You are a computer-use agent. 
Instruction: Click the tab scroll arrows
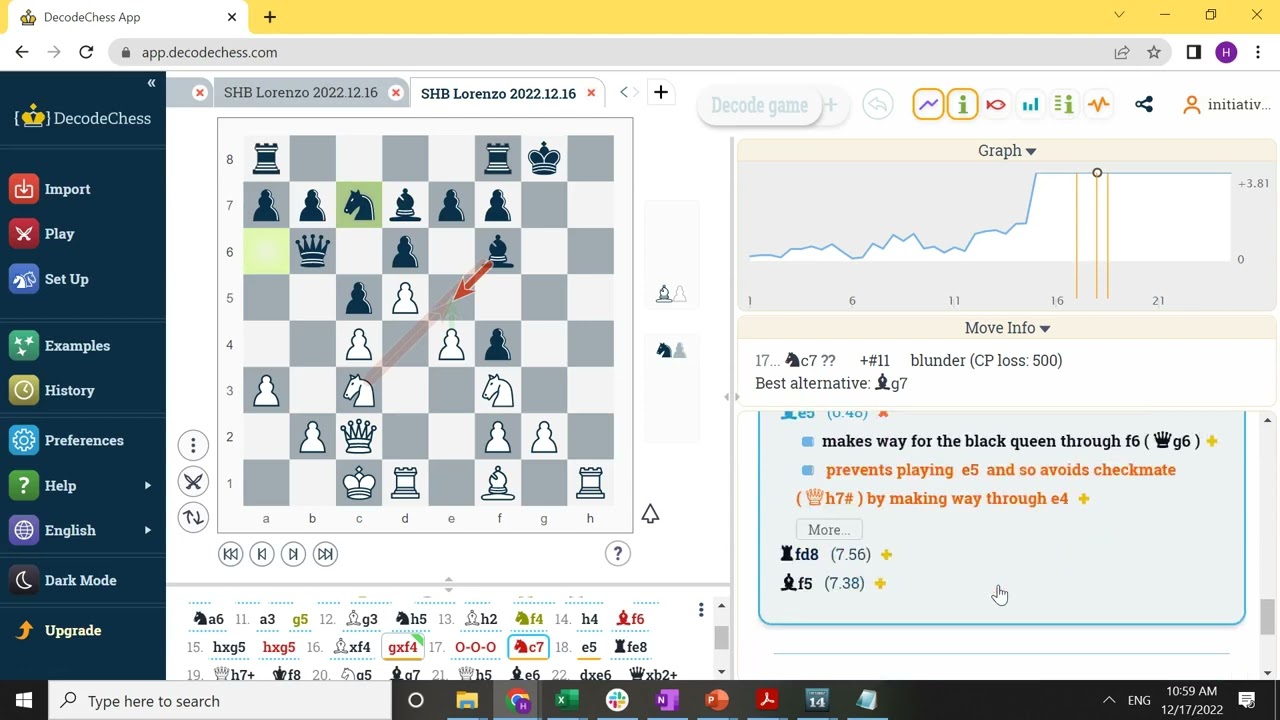tap(629, 93)
